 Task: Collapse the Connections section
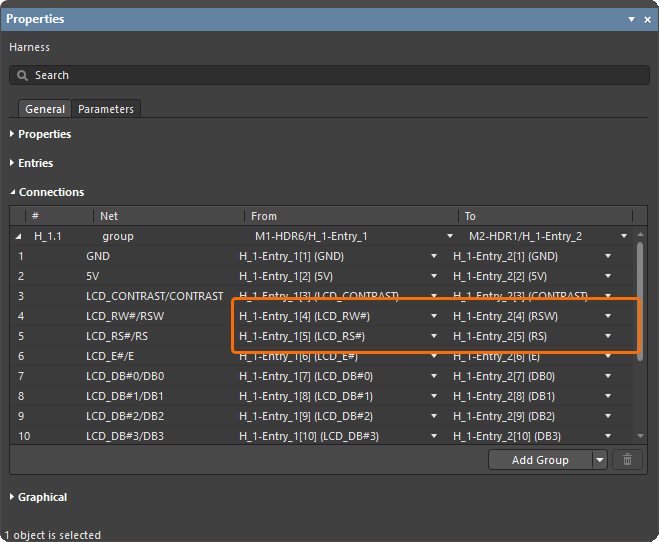[x=12, y=192]
